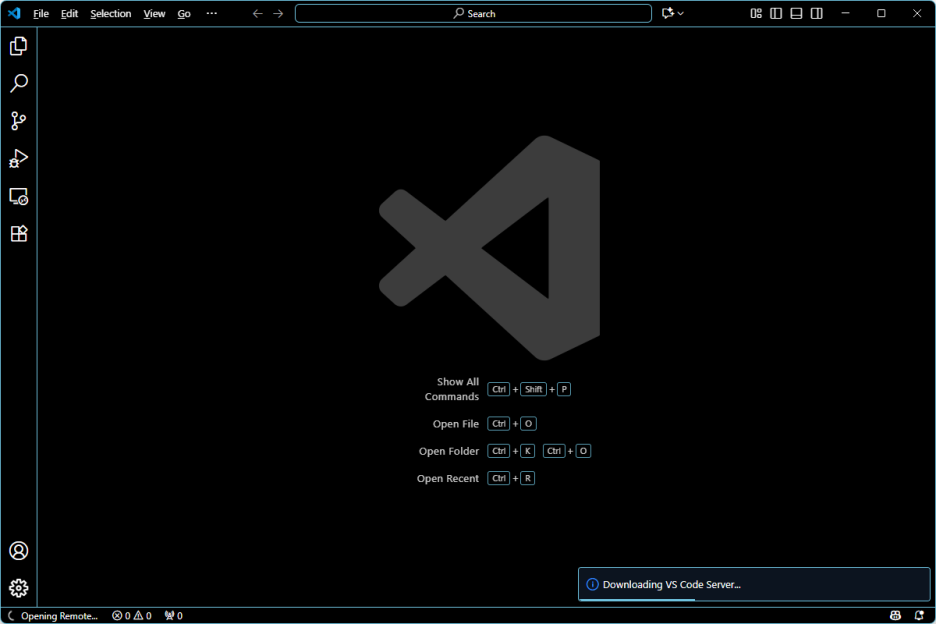Open the Extensions view
Viewport: 936px width, 624px height.
19,233
